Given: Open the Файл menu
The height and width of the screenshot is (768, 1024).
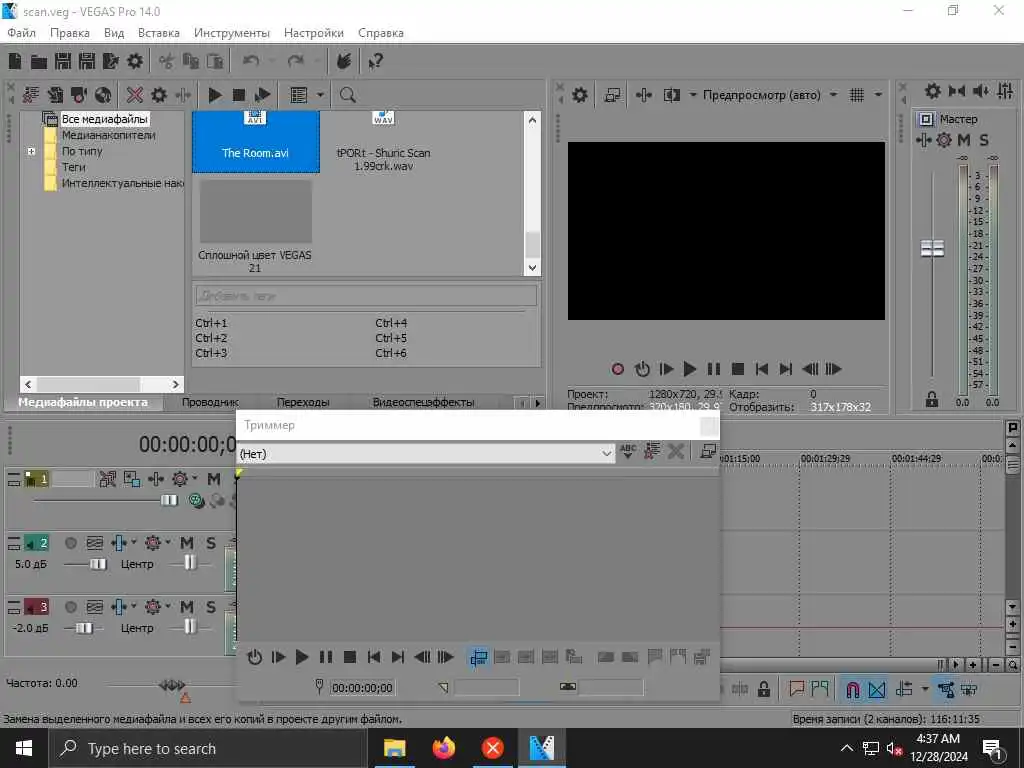Looking at the screenshot, I should point(22,33).
